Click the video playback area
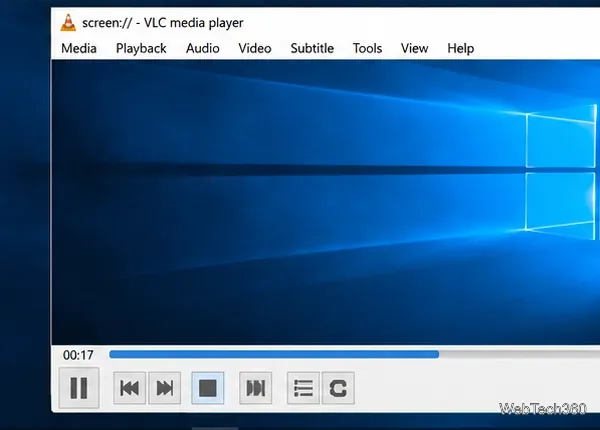Viewport: 600px width, 430px height. pyautogui.click(x=326, y=202)
